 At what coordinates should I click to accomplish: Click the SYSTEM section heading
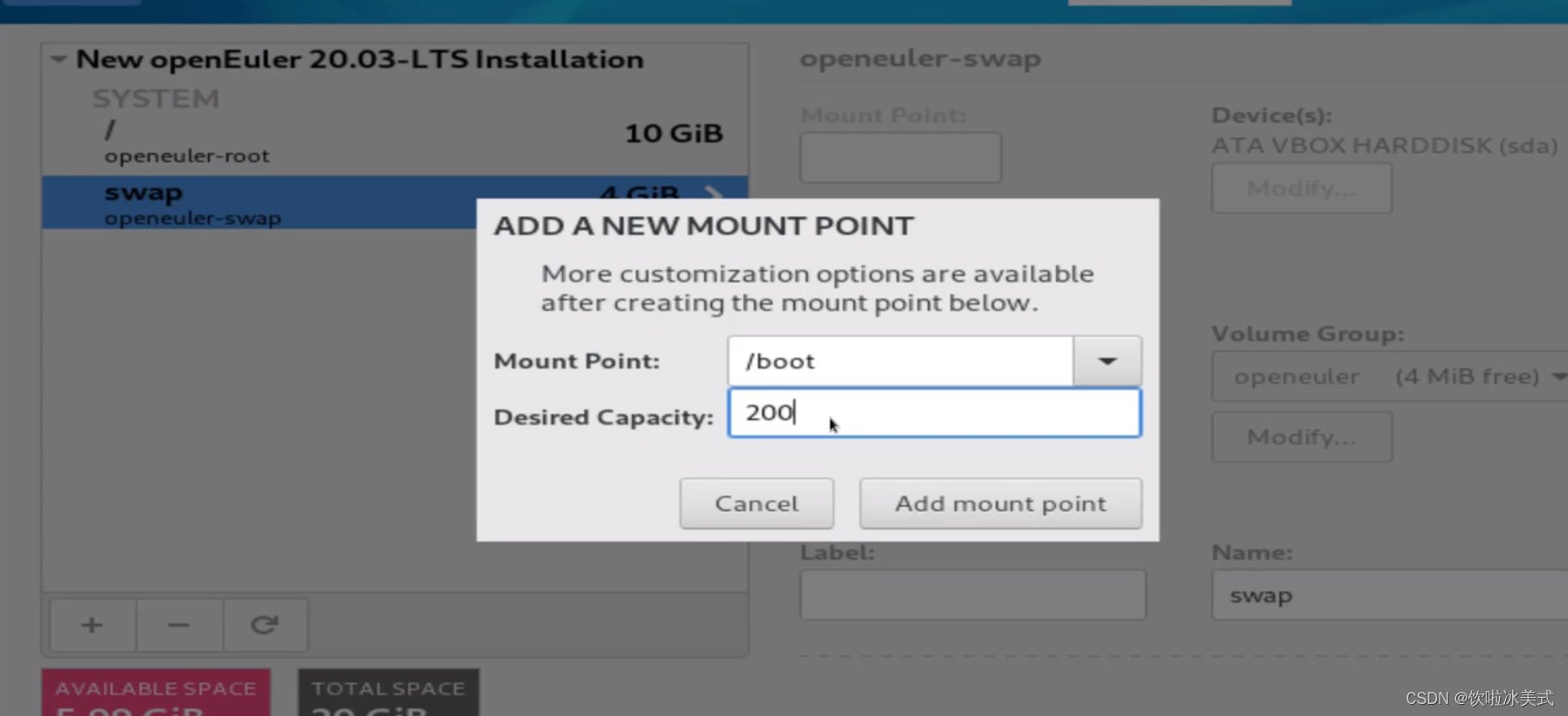pyautogui.click(x=156, y=99)
